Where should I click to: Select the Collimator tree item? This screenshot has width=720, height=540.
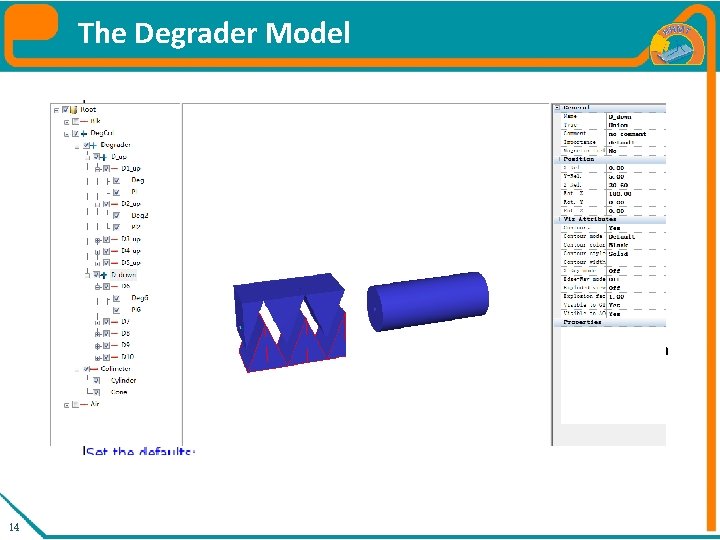pos(116,369)
